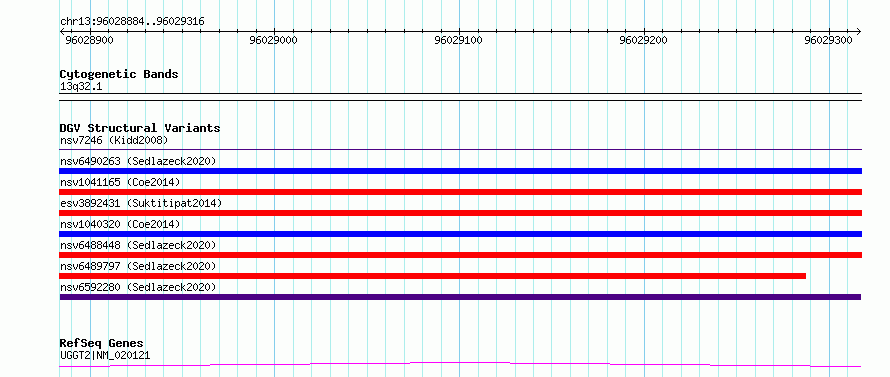The image size is (890, 377).
Task: Select the magenta UGGT2 gene track line
Action: click(460, 365)
